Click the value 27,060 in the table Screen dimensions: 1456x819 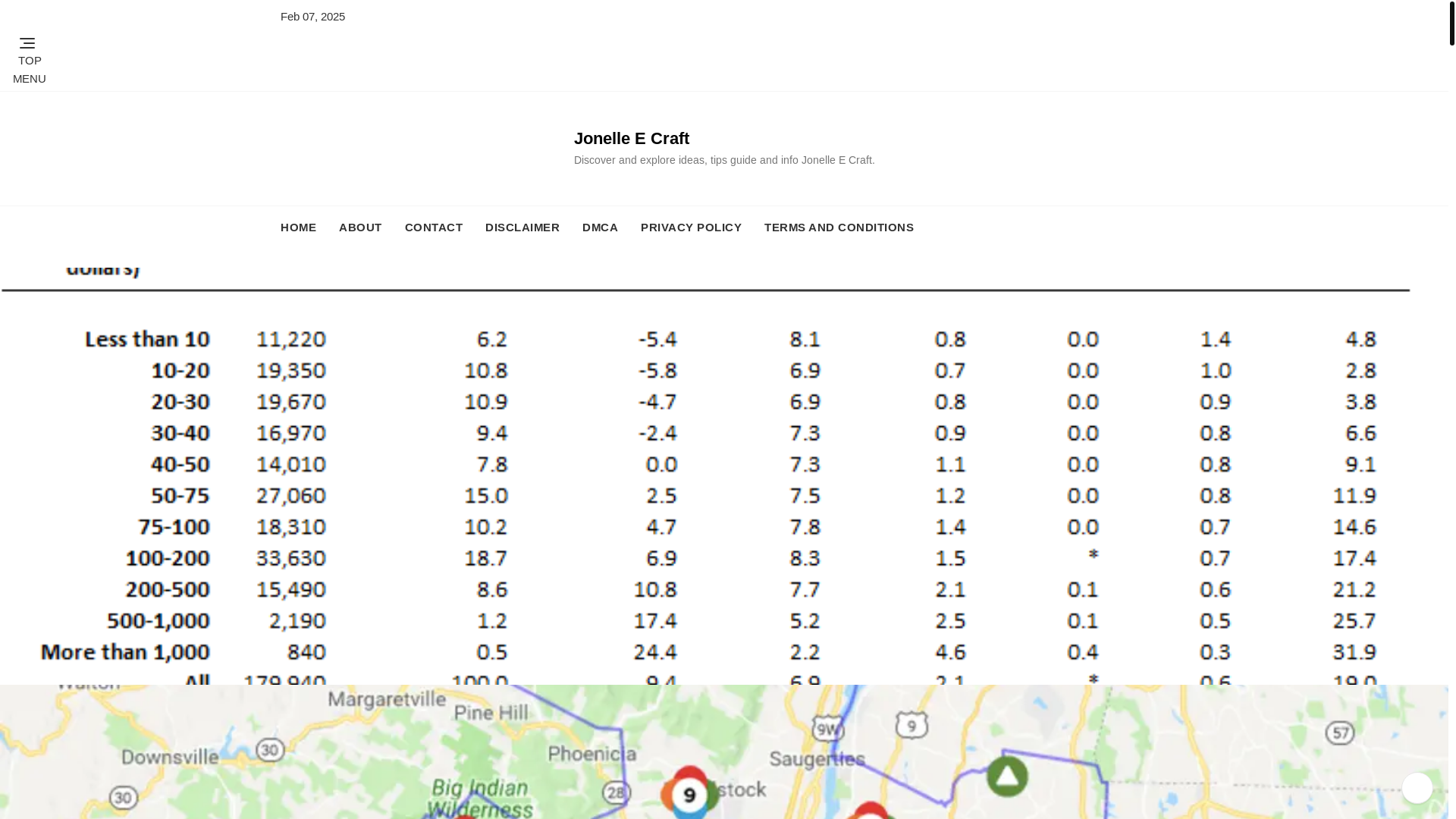pyautogui.click(x=291, y=496)
